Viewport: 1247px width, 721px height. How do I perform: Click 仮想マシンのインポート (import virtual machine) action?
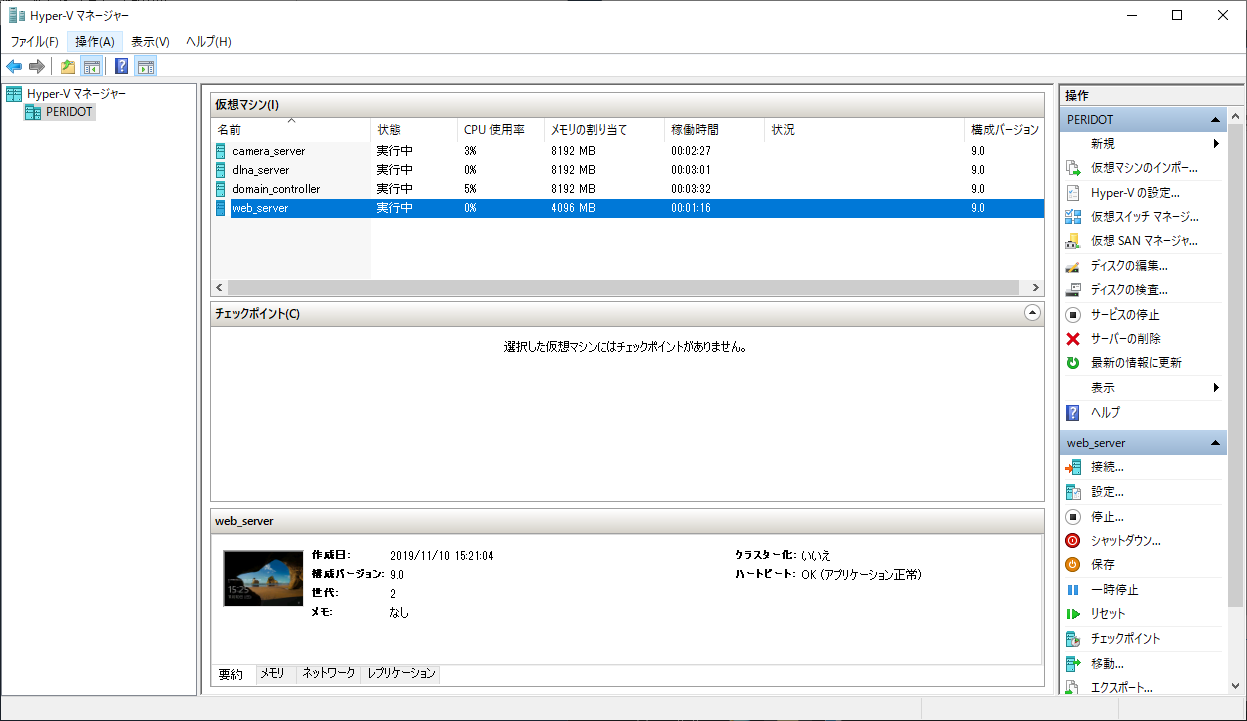(x=1143, y=168)
